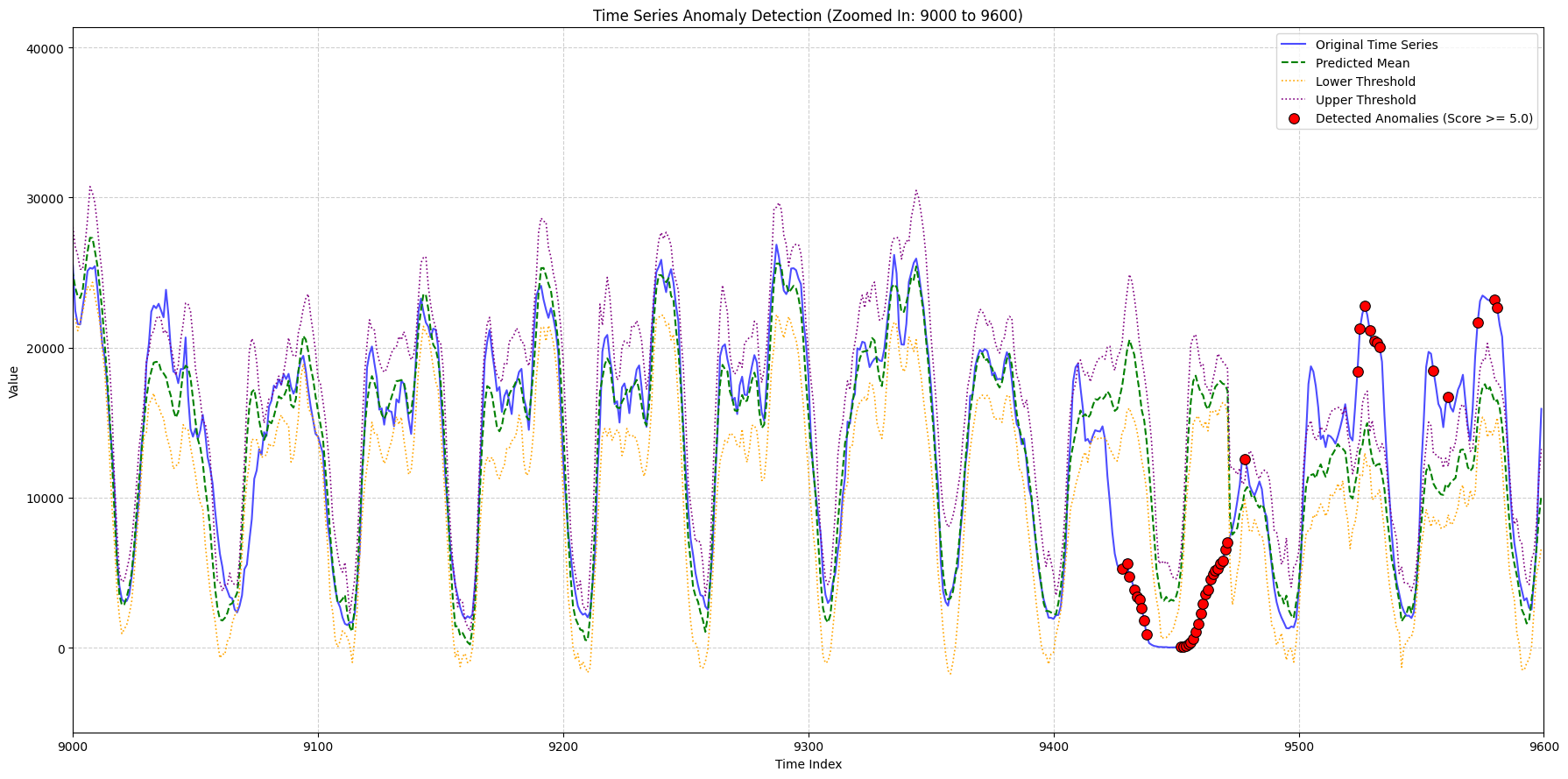This screenshot has width=1568, height=779.
Task: Click the 'Time Index' x-axis label
Action: [x=809, y=764]
